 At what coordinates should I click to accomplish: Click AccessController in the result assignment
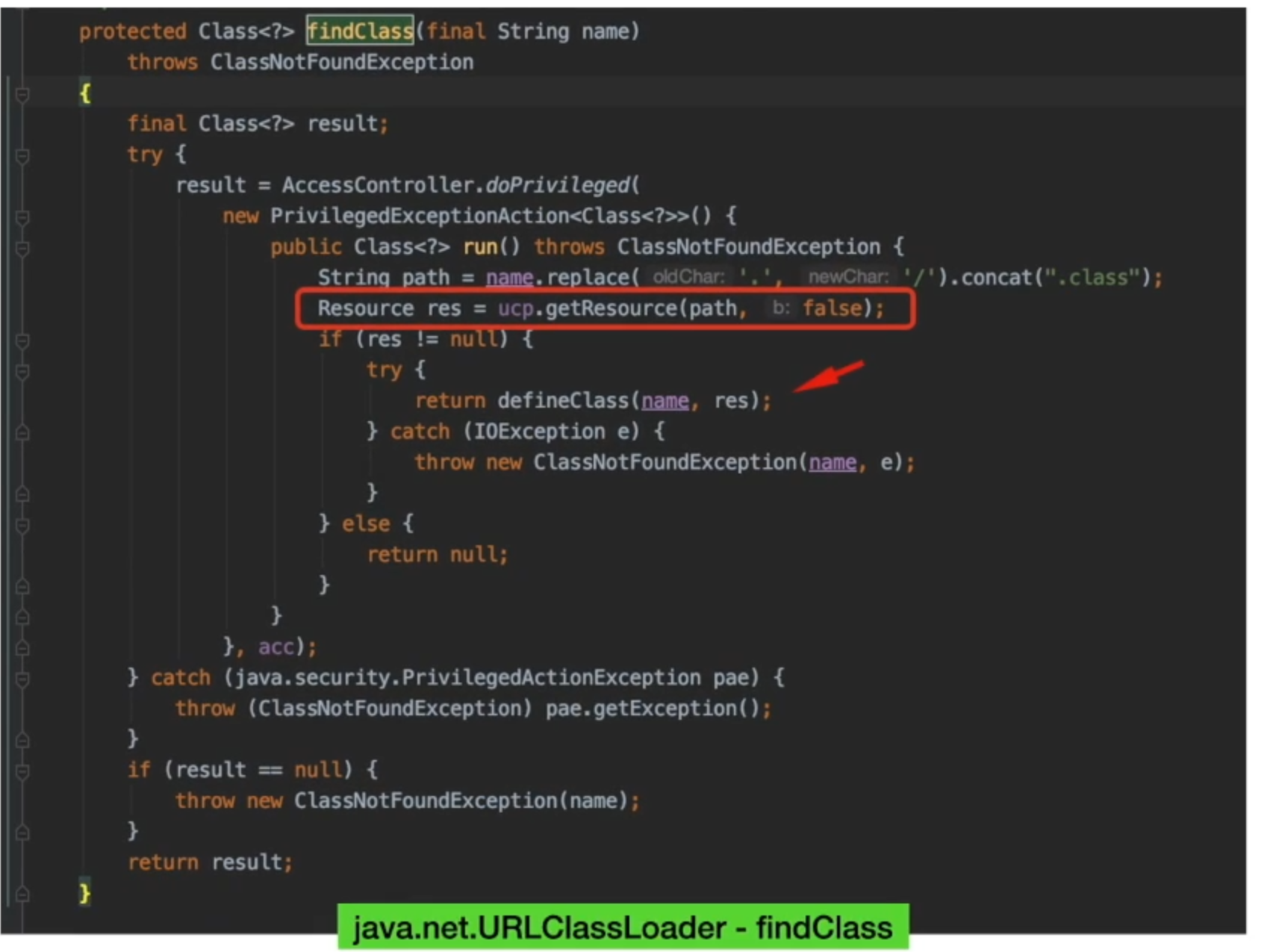tap(378, 184)
